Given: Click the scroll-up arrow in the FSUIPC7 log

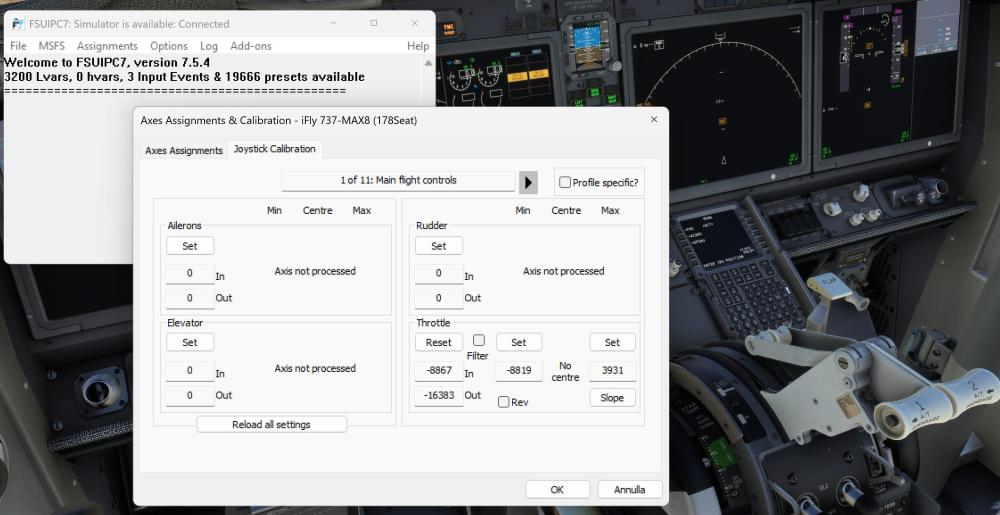Looking at the screenshot, I should [x=428, y=63].
